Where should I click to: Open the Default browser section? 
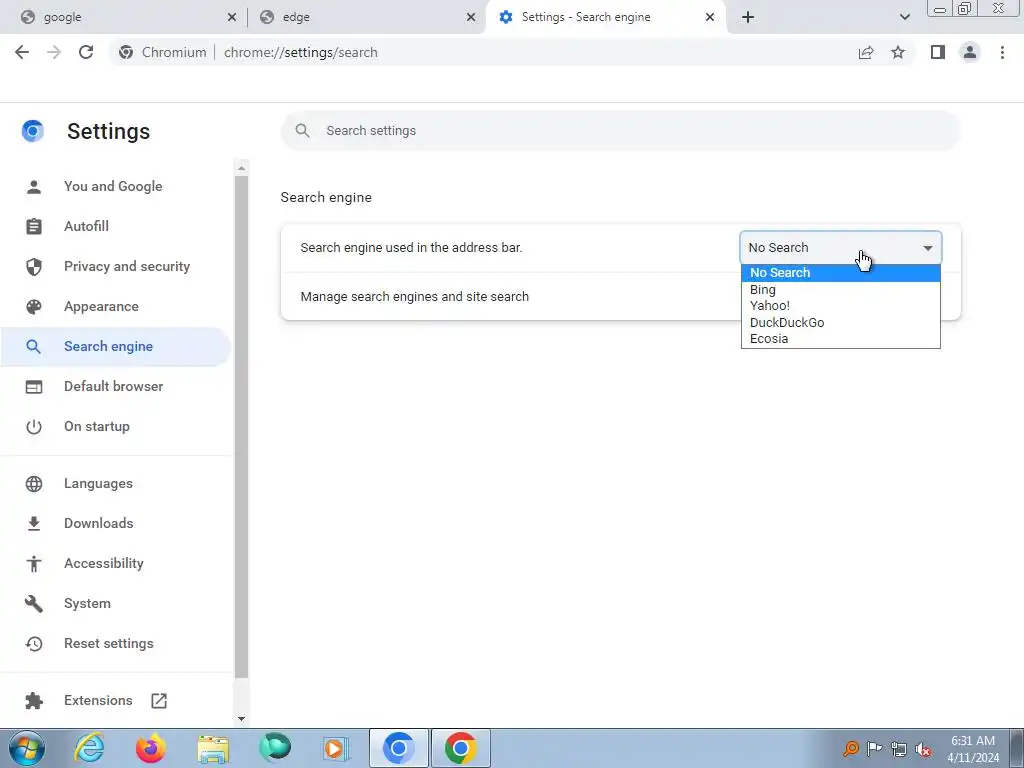pyautogui.click(x=116, y=386)
